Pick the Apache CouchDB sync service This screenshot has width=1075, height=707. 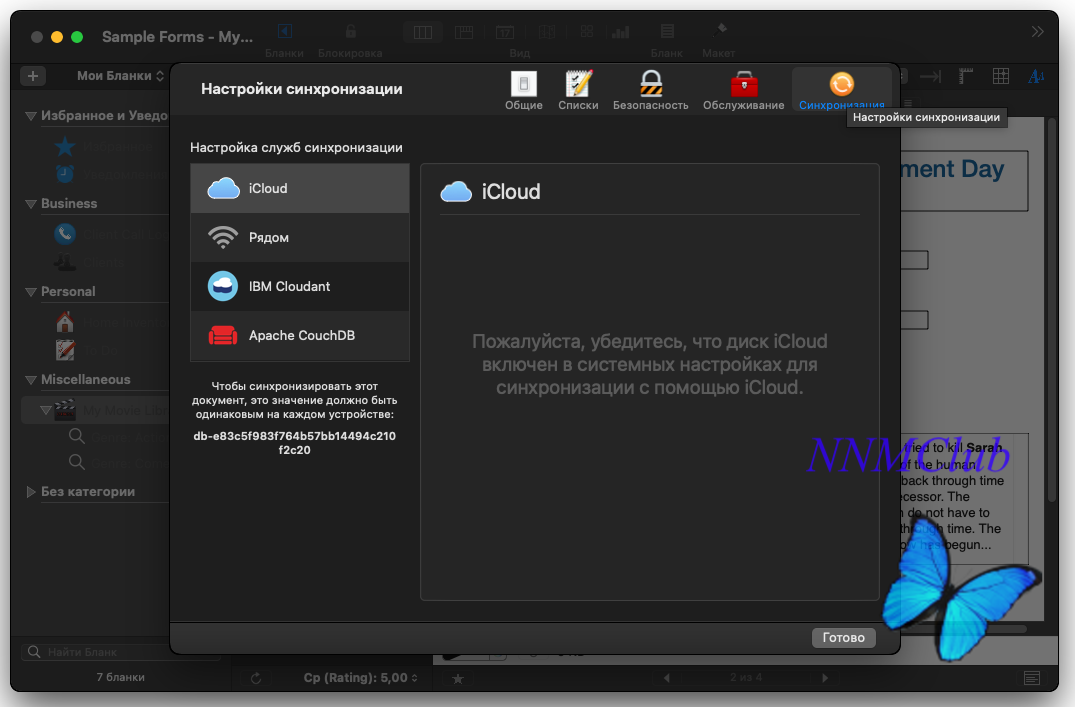click(300, 335)
